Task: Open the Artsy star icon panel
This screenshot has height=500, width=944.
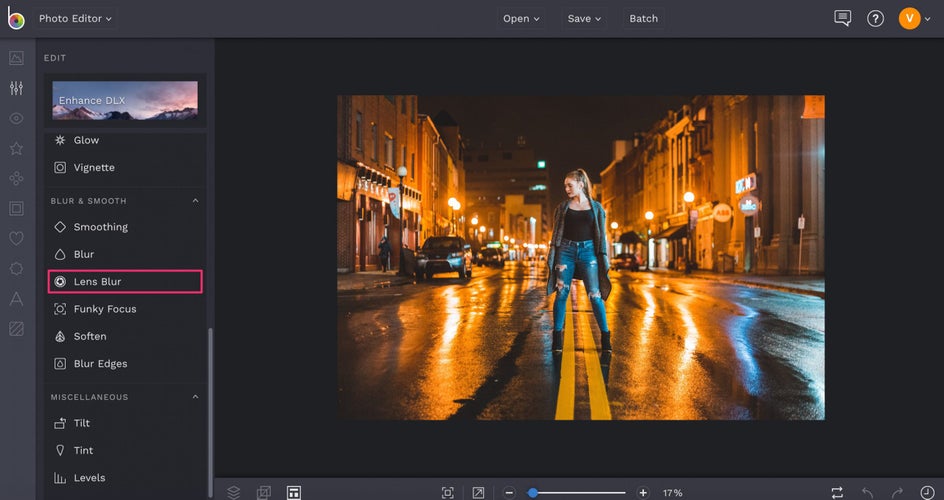Action: pyautogui.click(x=16, y=148)
